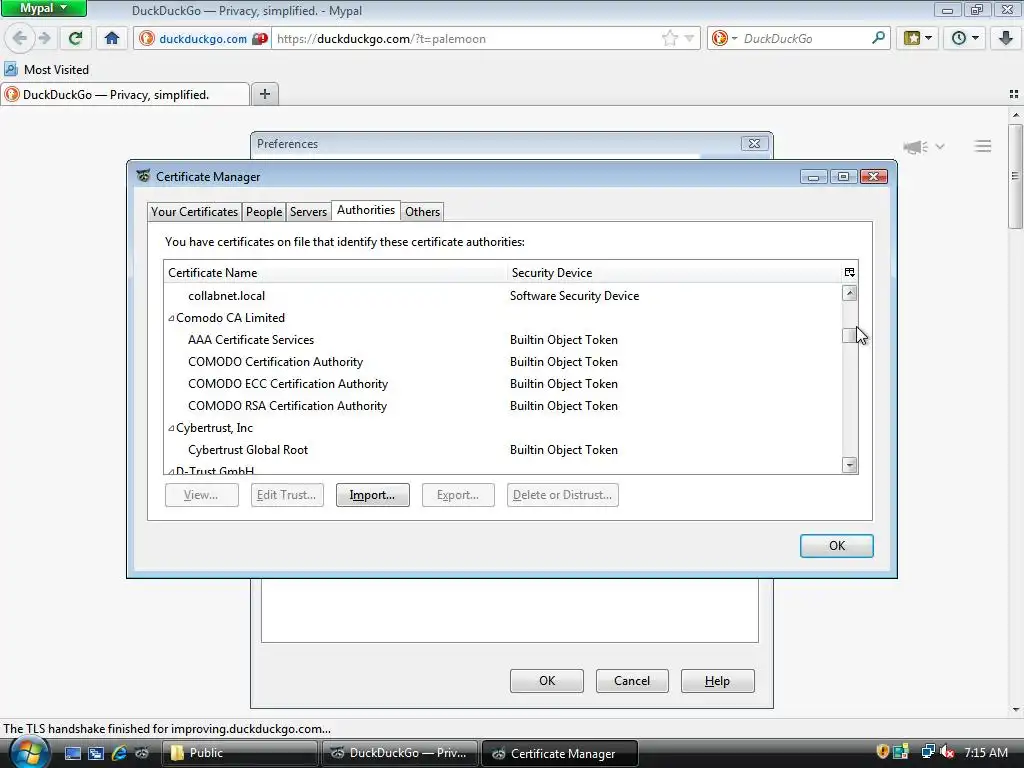Open the History clock button
Viewport: 1024px width, 768px height.
[965, 38]
